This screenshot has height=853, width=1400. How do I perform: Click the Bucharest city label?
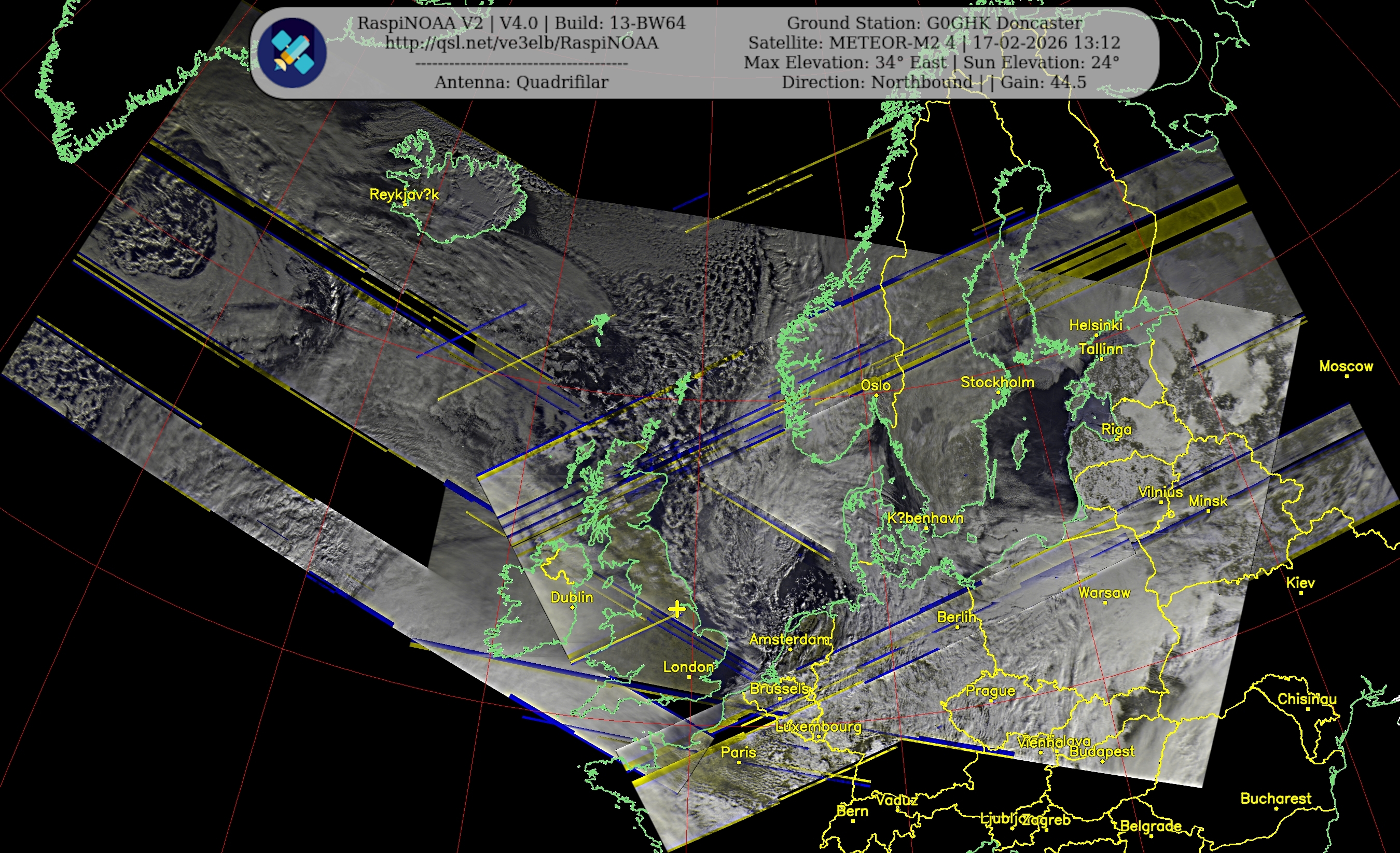[x=1276, y=799]
